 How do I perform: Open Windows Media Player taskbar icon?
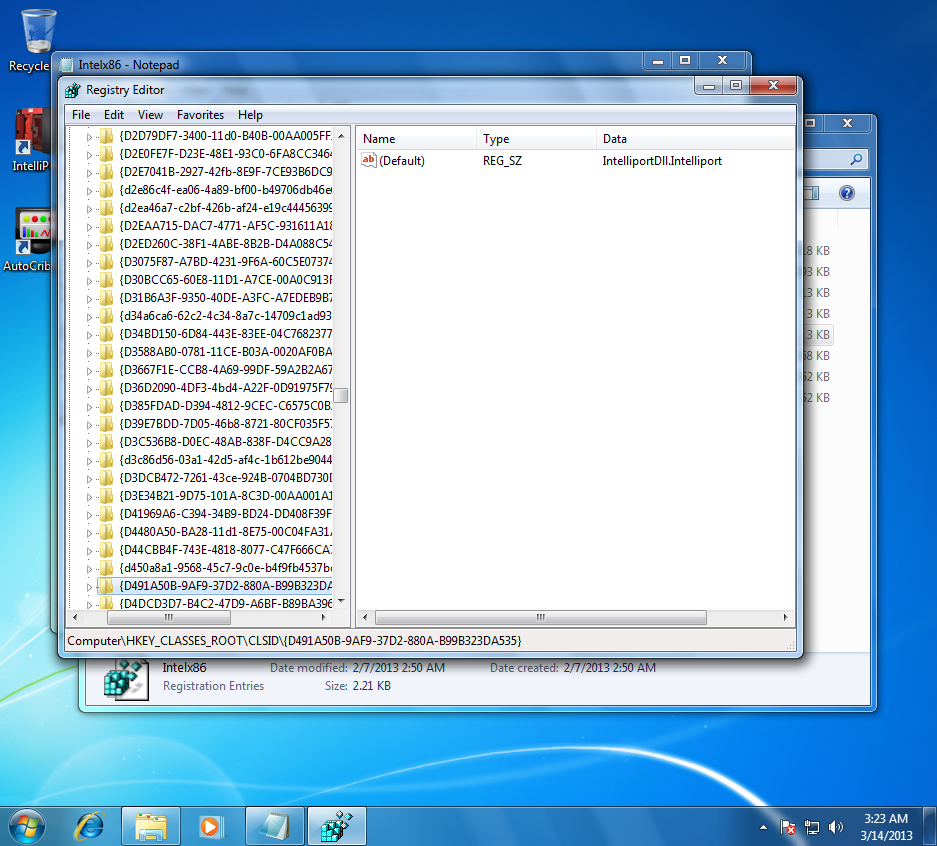click(211, 827)
